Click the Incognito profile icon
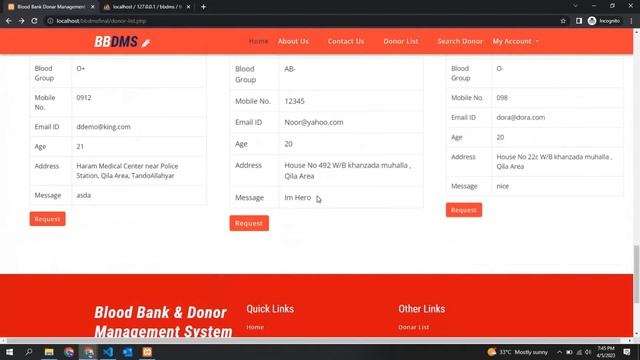The height and width of the screenshot is (360, 640). pyautogui.click(x=604, y=21)
